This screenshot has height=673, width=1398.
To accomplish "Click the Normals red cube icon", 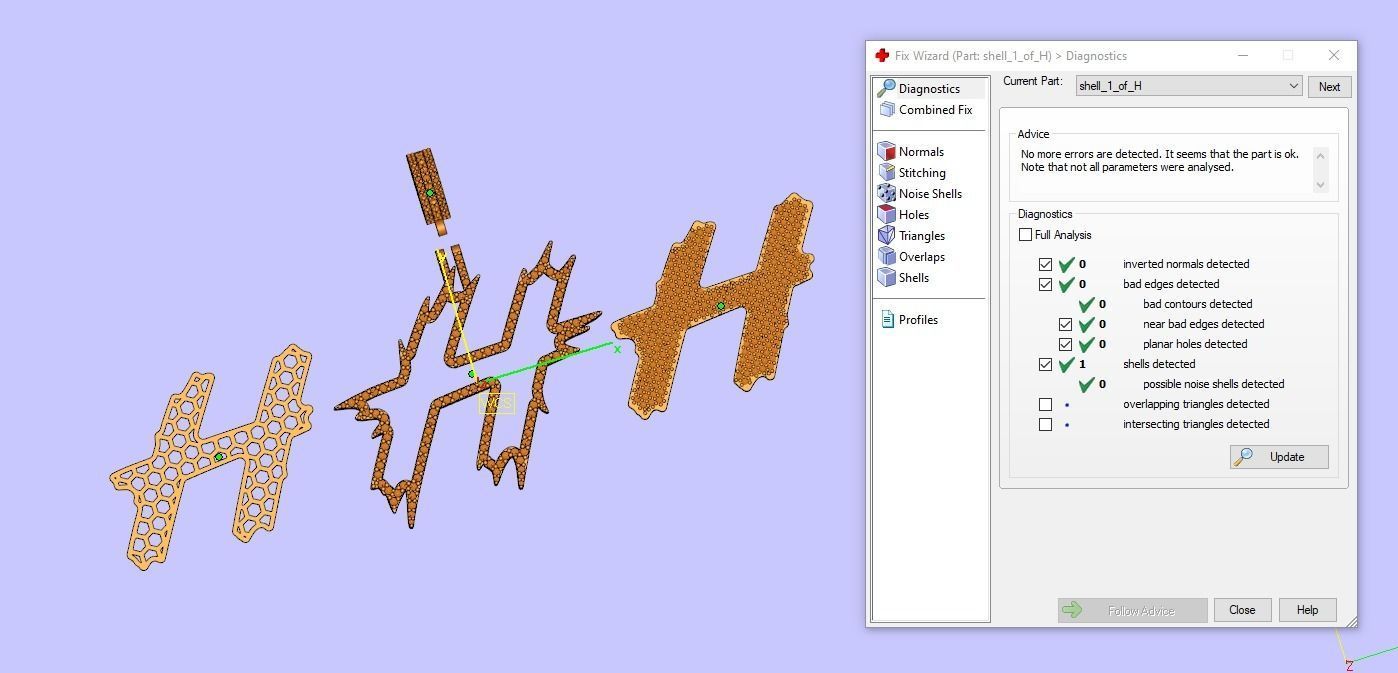I will [x=886, y=152].
